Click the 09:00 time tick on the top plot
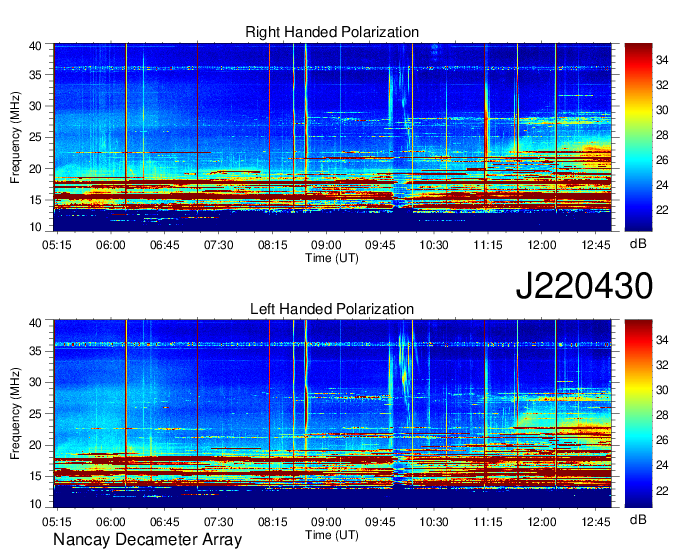680x552 pixels. [326, 245]
